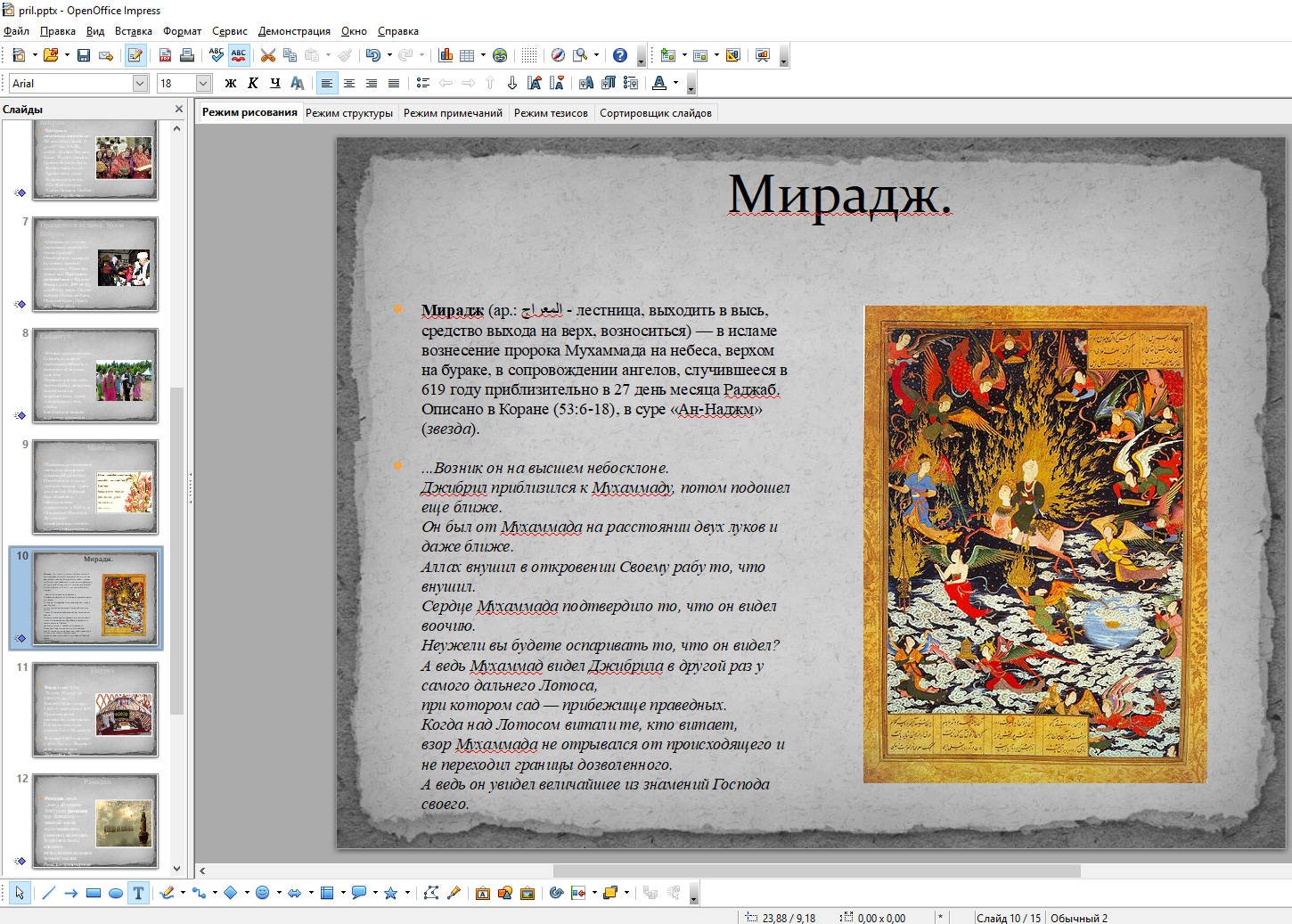Screen dimensions: 1292x924
Task: Apply font color with the A icon
Action: tap(659, 83)
